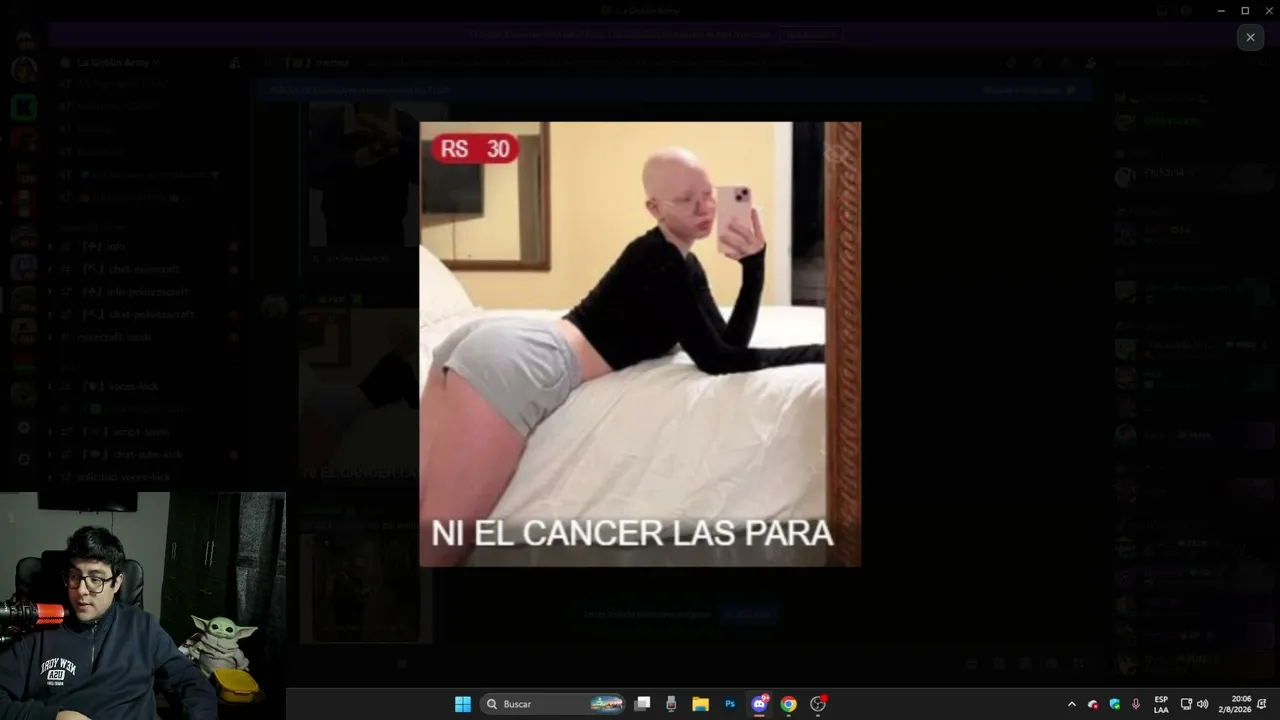The width and height of the screenshot is (1280, 720).
Task: Maximize the Discord window
Action: pos(1245,10)
